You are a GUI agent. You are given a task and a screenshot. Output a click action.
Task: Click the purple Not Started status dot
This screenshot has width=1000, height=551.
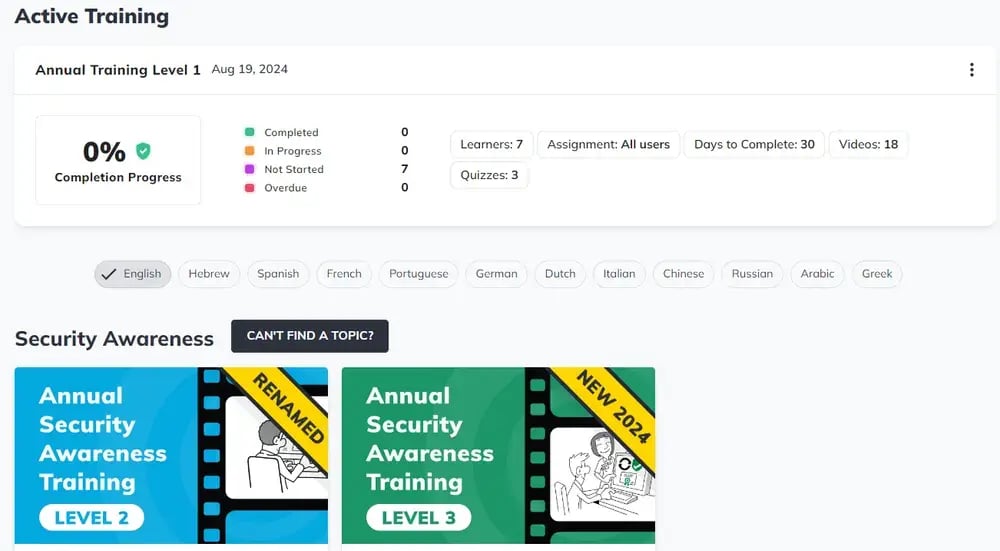(x=249, y=170)
